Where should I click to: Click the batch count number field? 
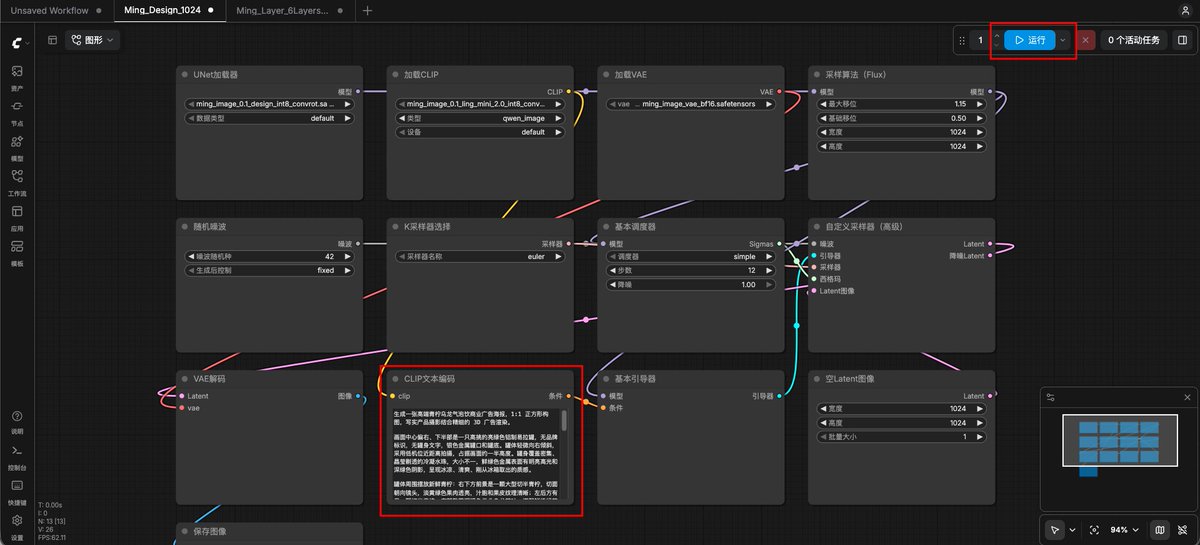pos(981,40)
